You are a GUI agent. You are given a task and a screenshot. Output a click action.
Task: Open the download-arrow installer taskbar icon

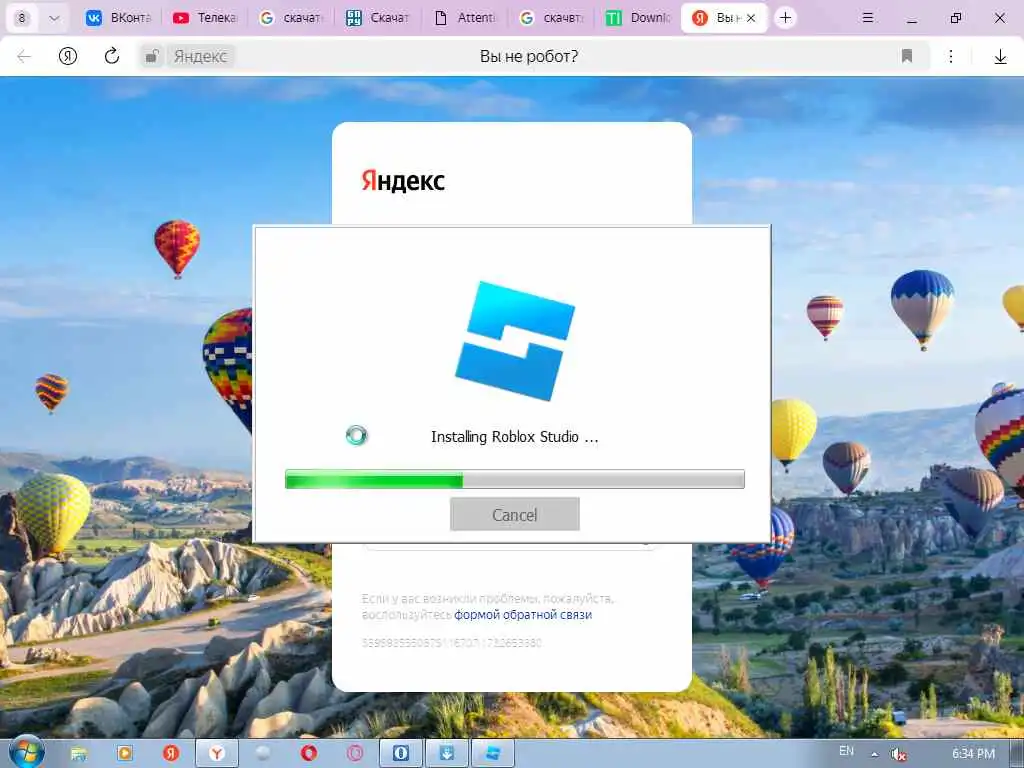447,753
